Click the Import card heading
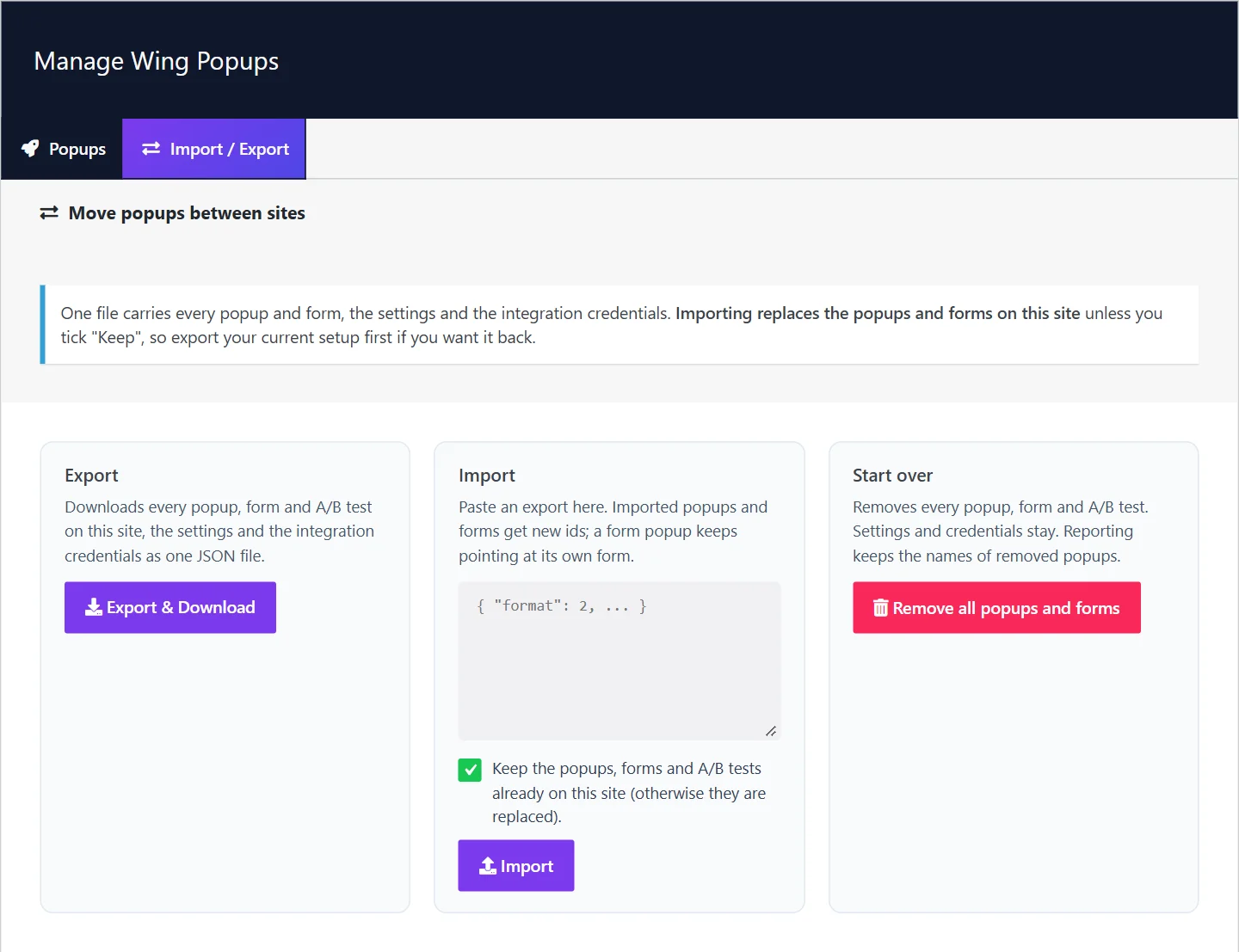The width and height of the screenshot is (1239, 952). point(487,476)
